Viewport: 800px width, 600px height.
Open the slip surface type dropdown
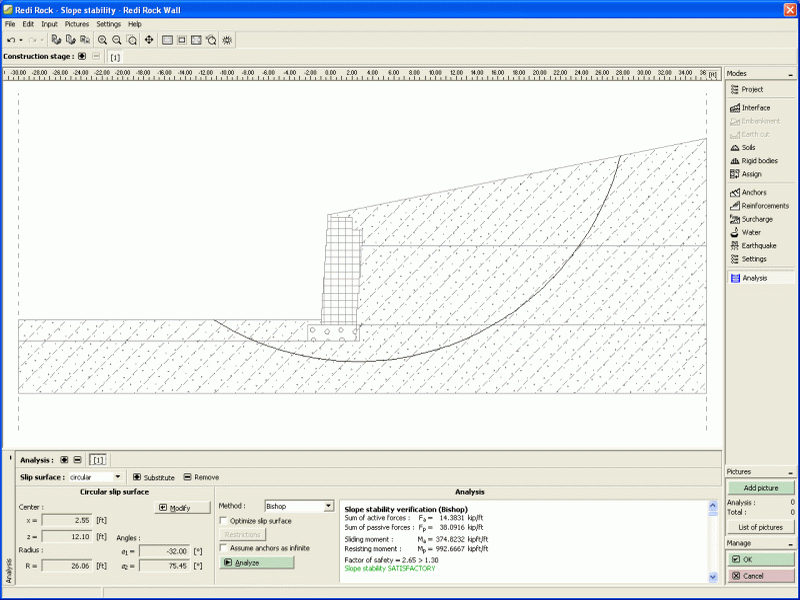[119, 477]
